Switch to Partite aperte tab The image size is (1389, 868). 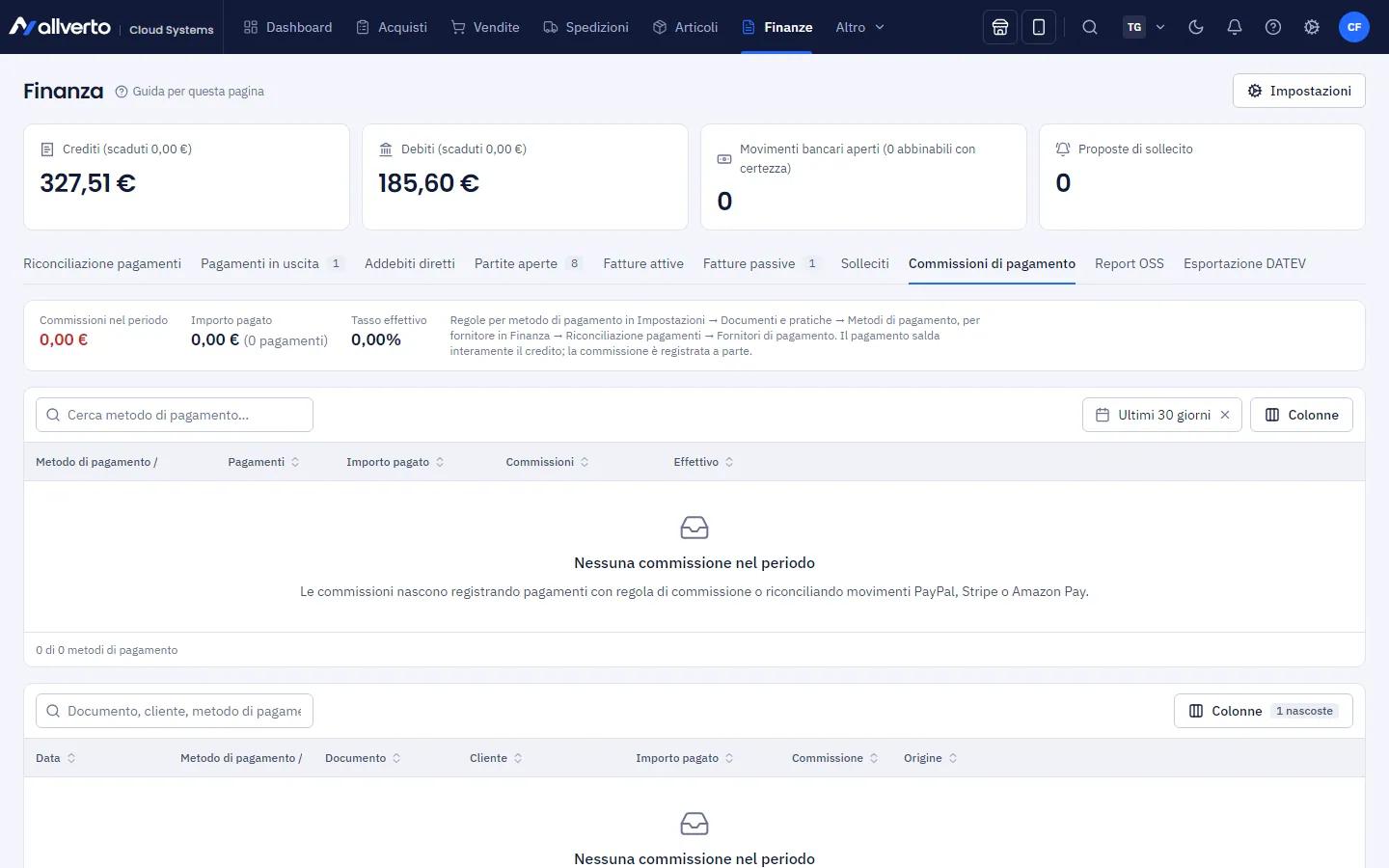coord(529,263)
